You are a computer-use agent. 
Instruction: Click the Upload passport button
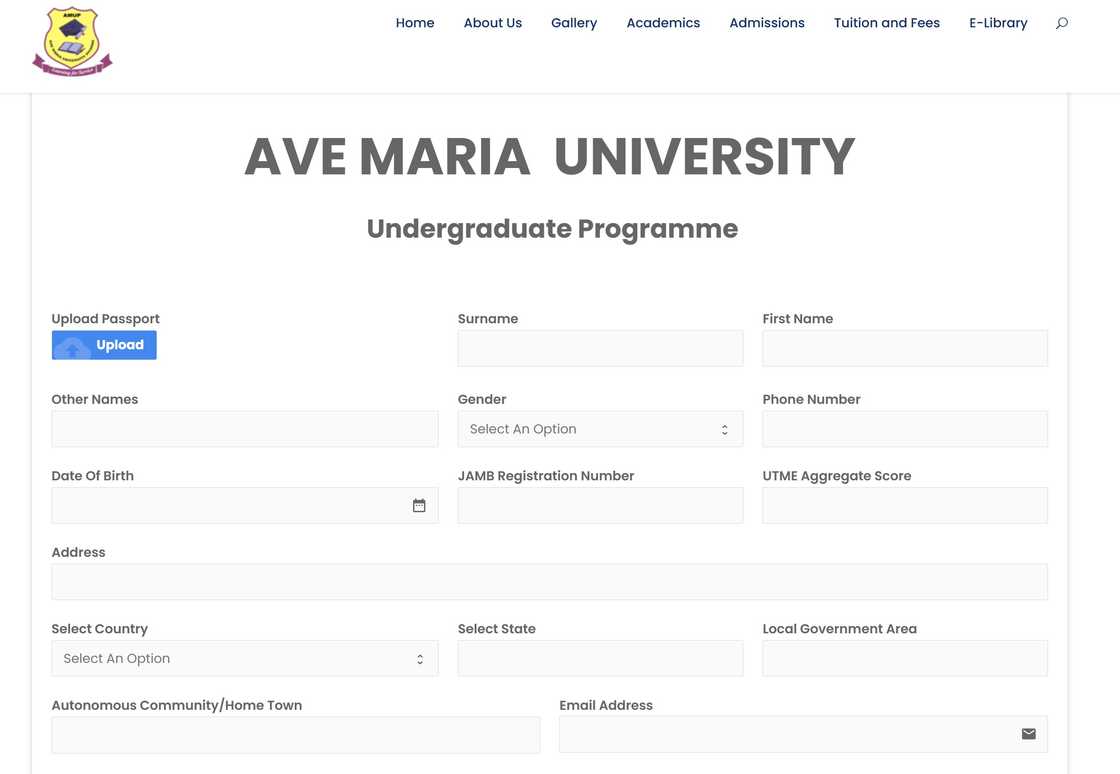(104, 345)
